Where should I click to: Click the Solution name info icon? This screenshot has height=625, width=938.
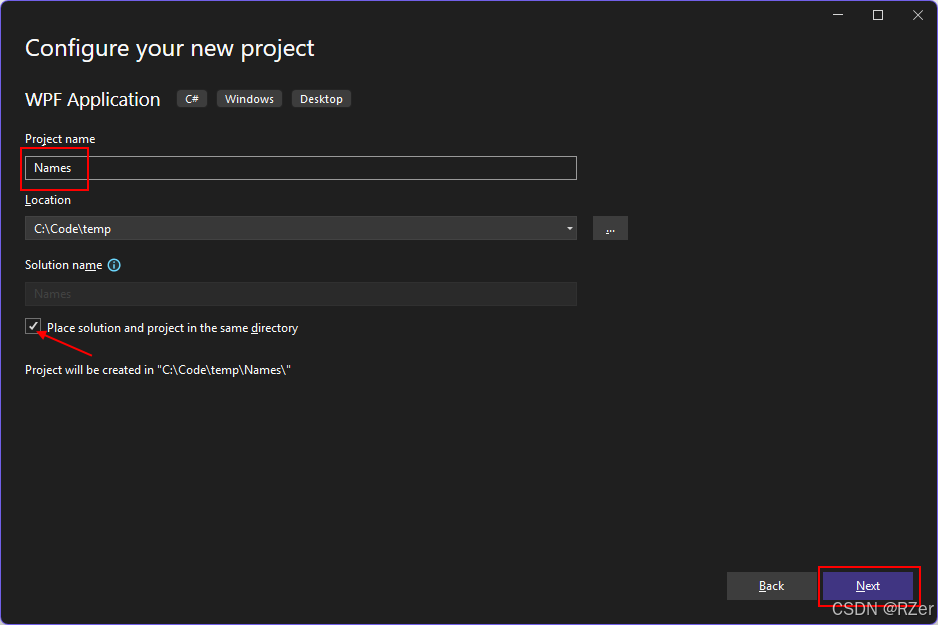tap(114, 265)
